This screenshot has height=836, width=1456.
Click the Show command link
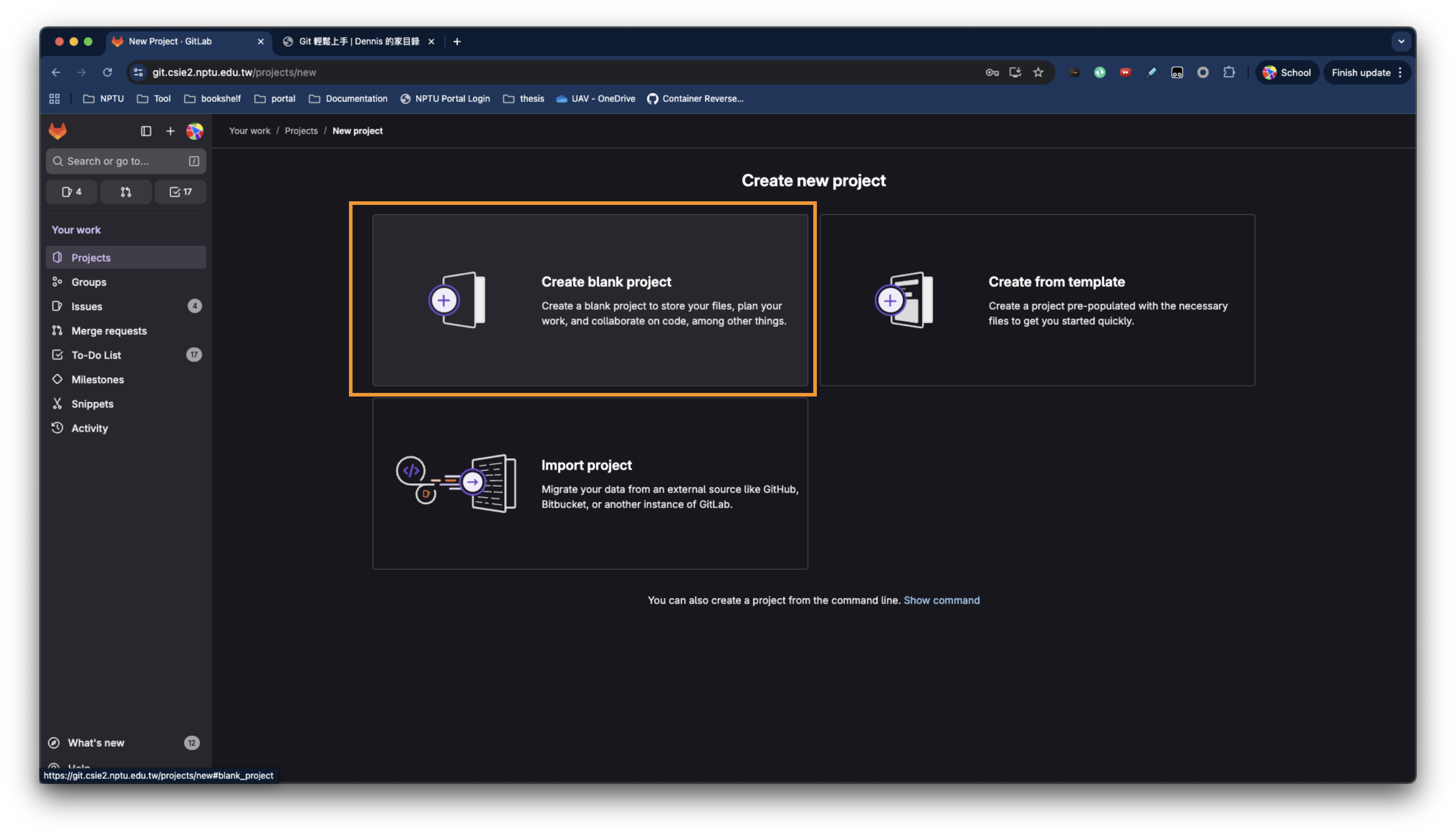(x=941, y=600)
